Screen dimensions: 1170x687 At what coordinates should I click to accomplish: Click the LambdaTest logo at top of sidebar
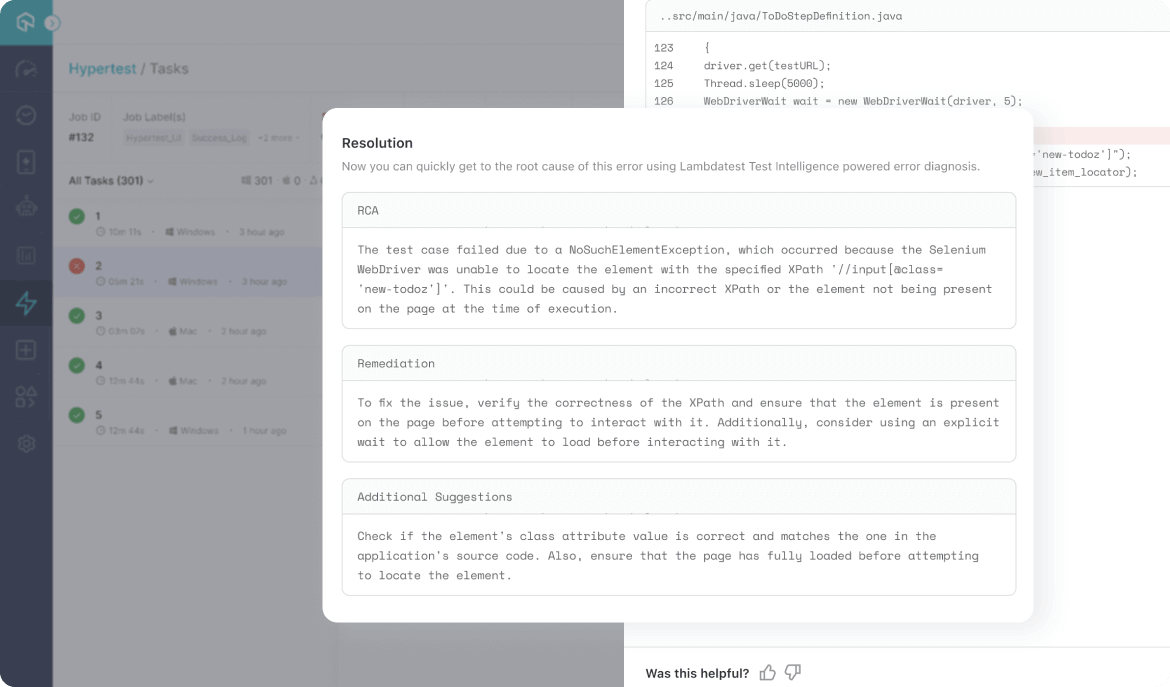tap(26, 22)
